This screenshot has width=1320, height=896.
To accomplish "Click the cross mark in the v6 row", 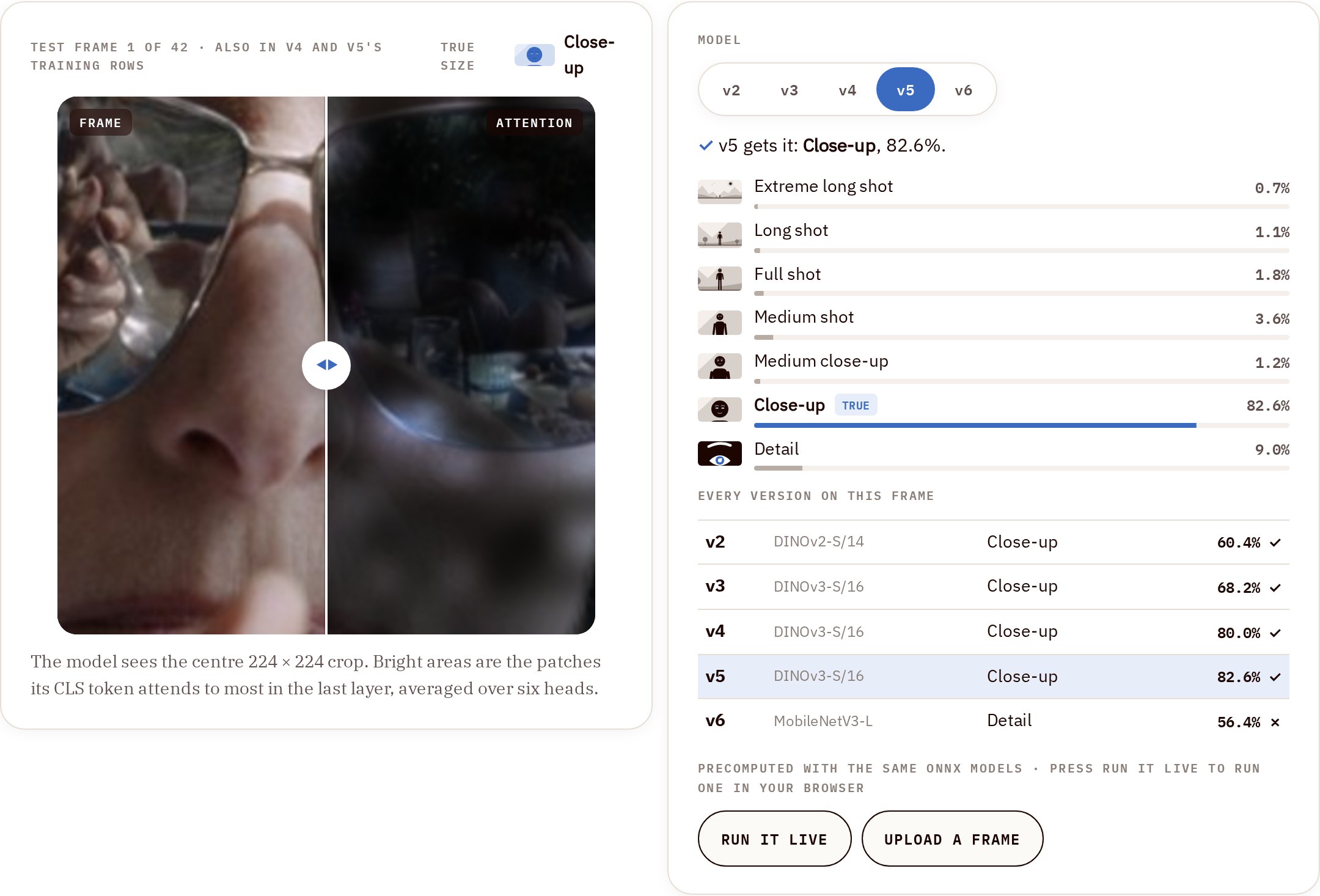I will pos(1275,722).
